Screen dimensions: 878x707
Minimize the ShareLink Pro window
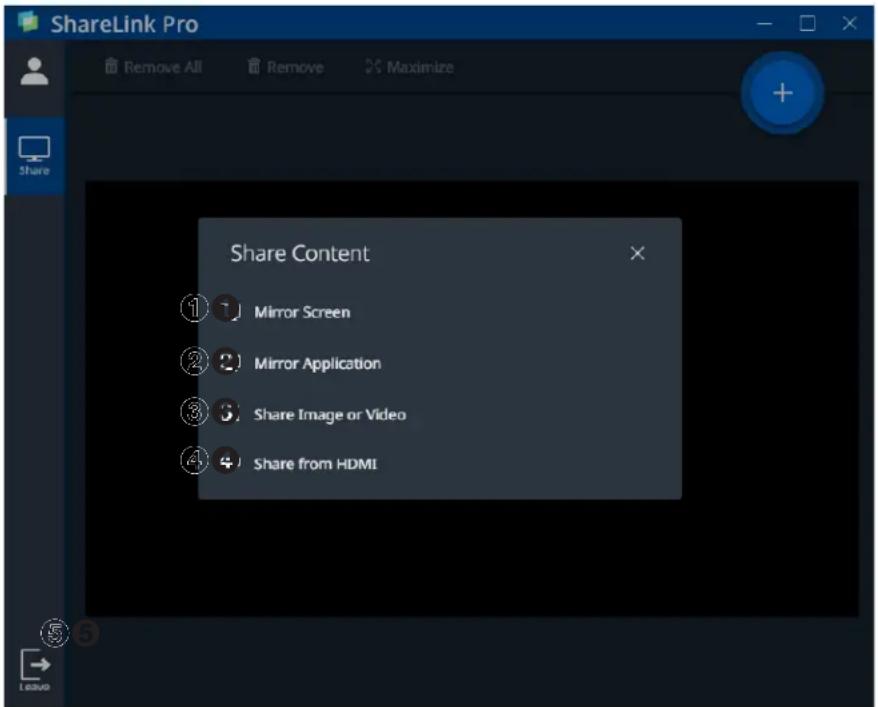765,24
